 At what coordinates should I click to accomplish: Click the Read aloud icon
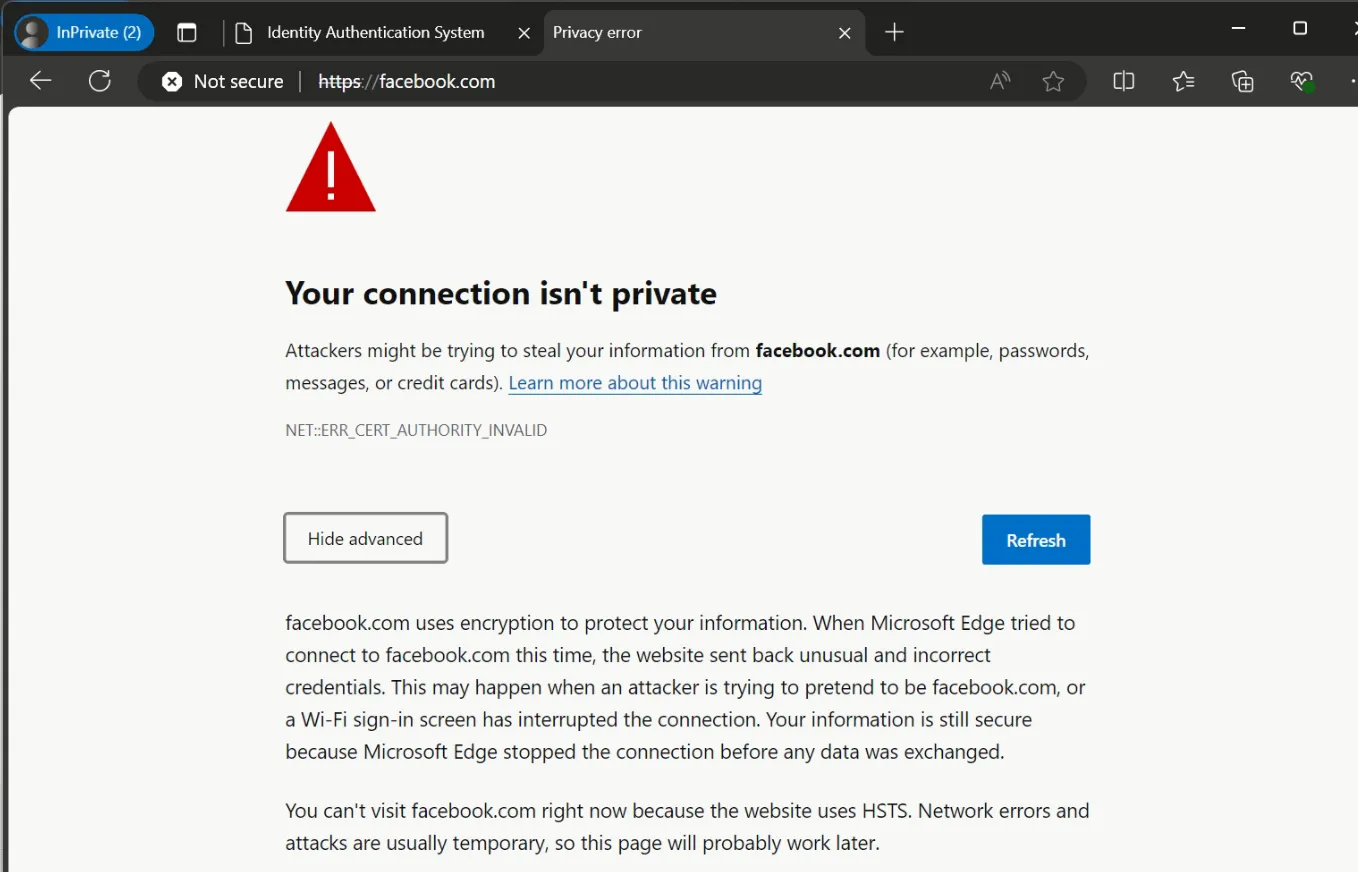1000,82
